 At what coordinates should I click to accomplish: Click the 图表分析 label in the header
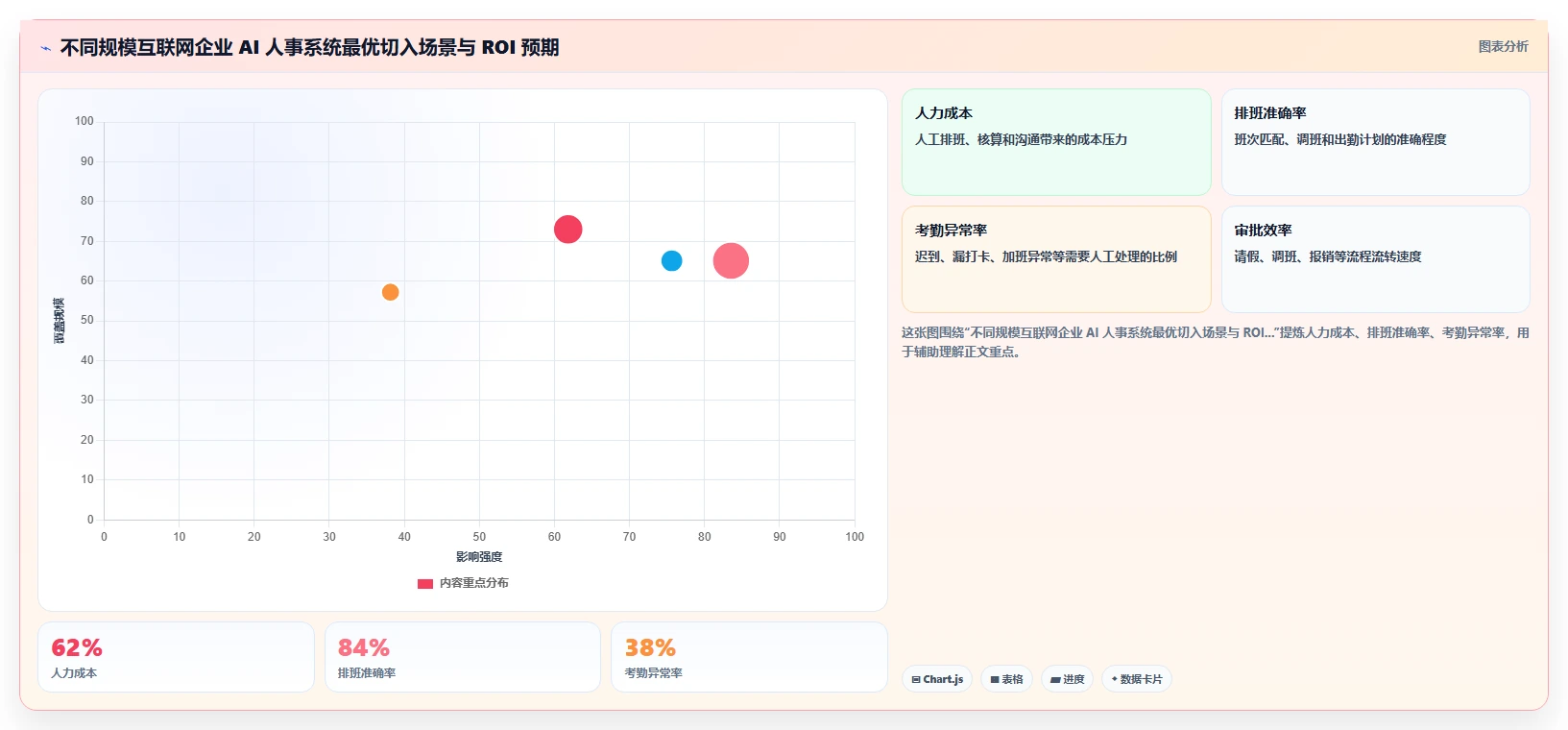coord(1503,46)
